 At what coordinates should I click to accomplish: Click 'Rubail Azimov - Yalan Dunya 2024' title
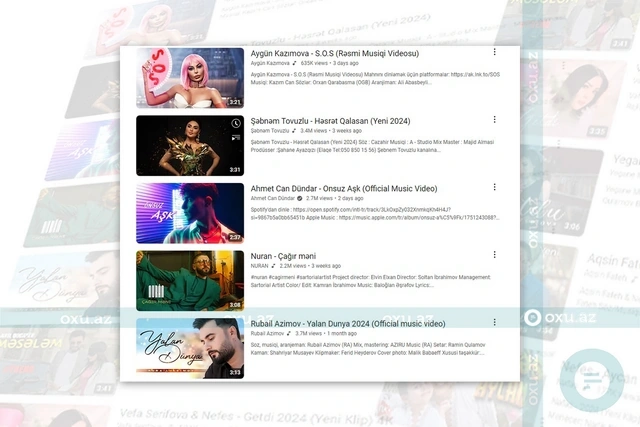point(362,323)
